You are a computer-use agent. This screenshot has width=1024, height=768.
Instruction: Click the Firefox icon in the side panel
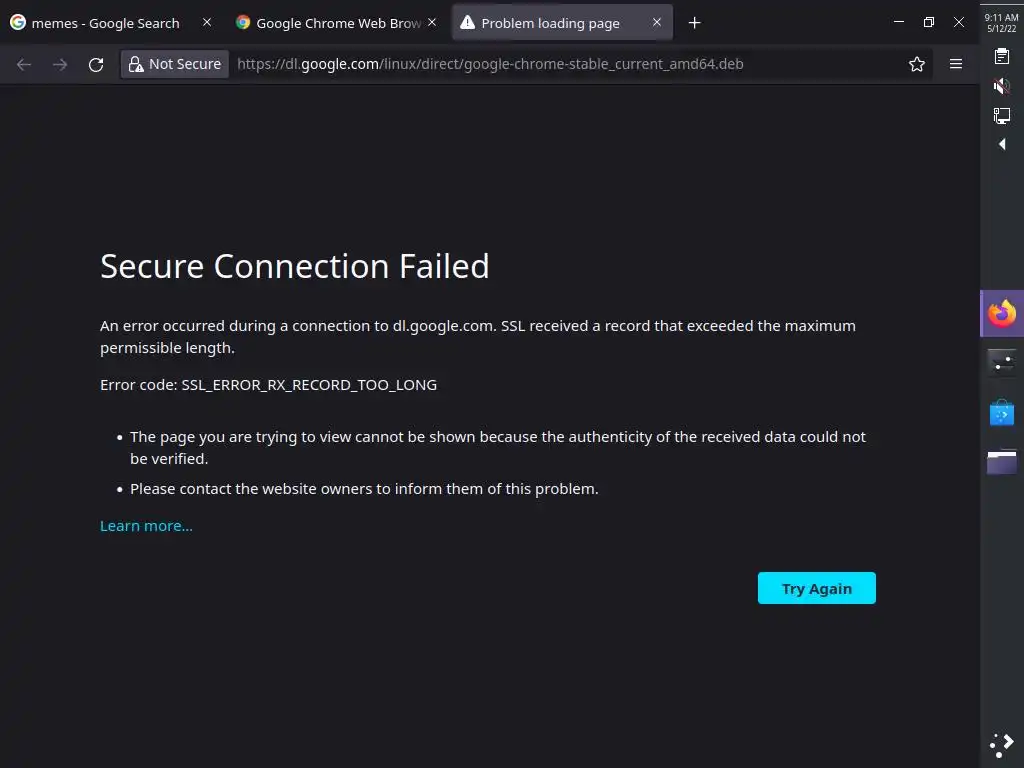pyautogui.click(x=1002, y=314)
